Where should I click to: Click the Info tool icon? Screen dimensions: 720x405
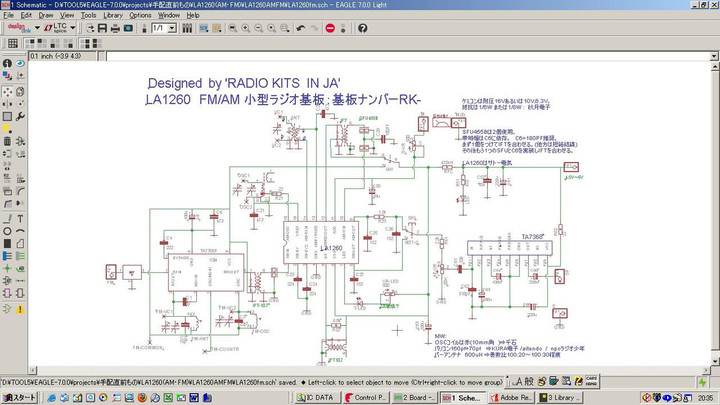click(x=7, y=64)
